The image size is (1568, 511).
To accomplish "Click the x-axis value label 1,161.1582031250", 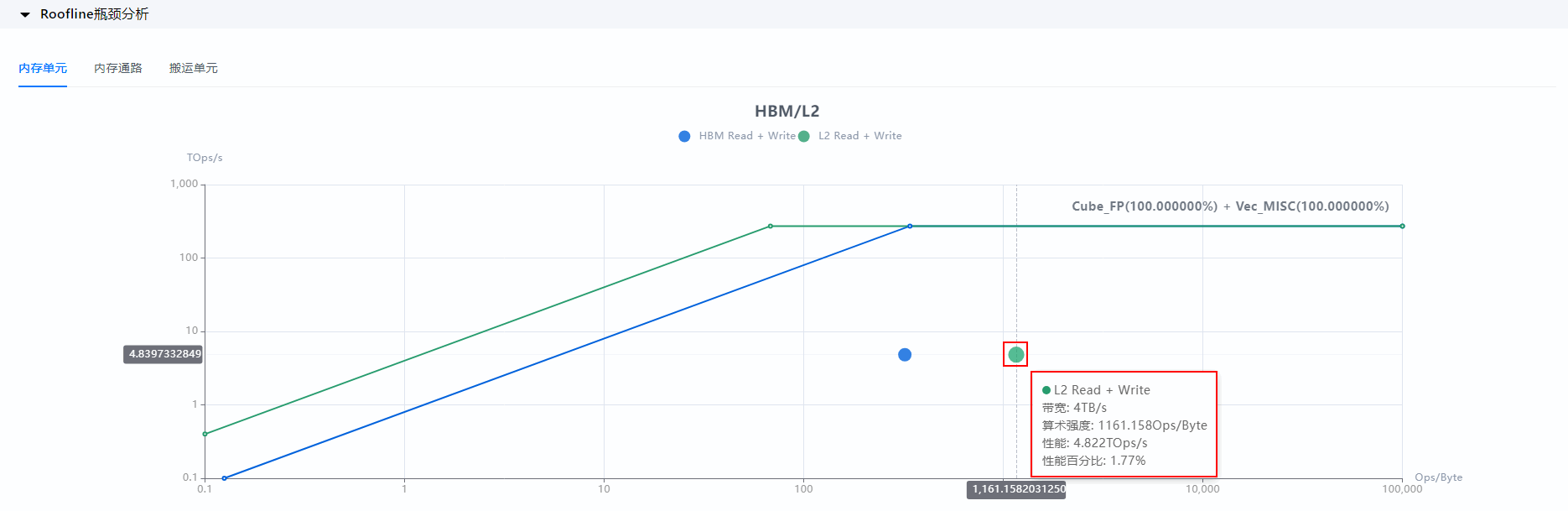I will 1016,489.
